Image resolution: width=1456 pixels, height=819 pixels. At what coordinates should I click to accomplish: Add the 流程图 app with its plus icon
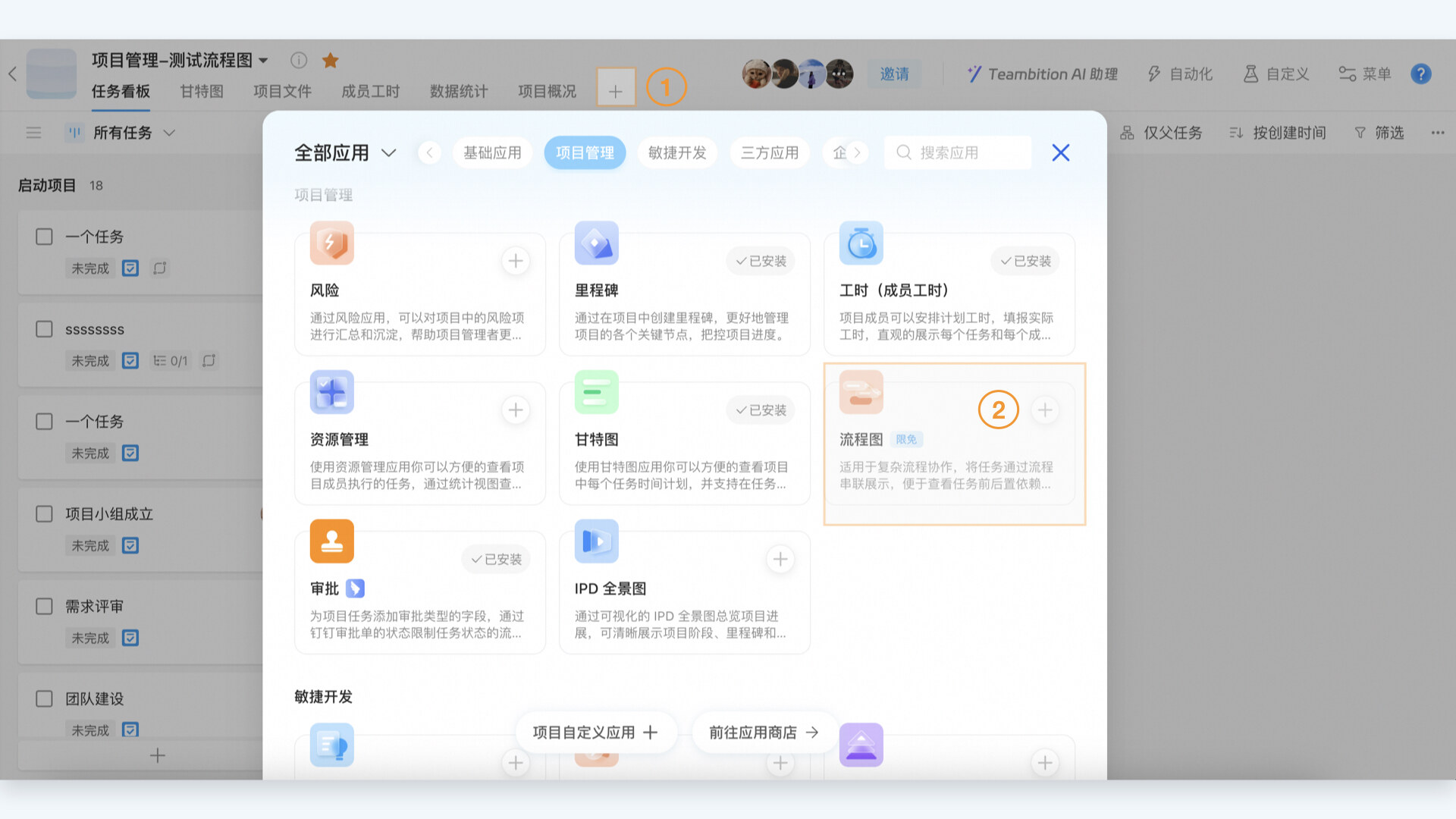point(1045,410)
